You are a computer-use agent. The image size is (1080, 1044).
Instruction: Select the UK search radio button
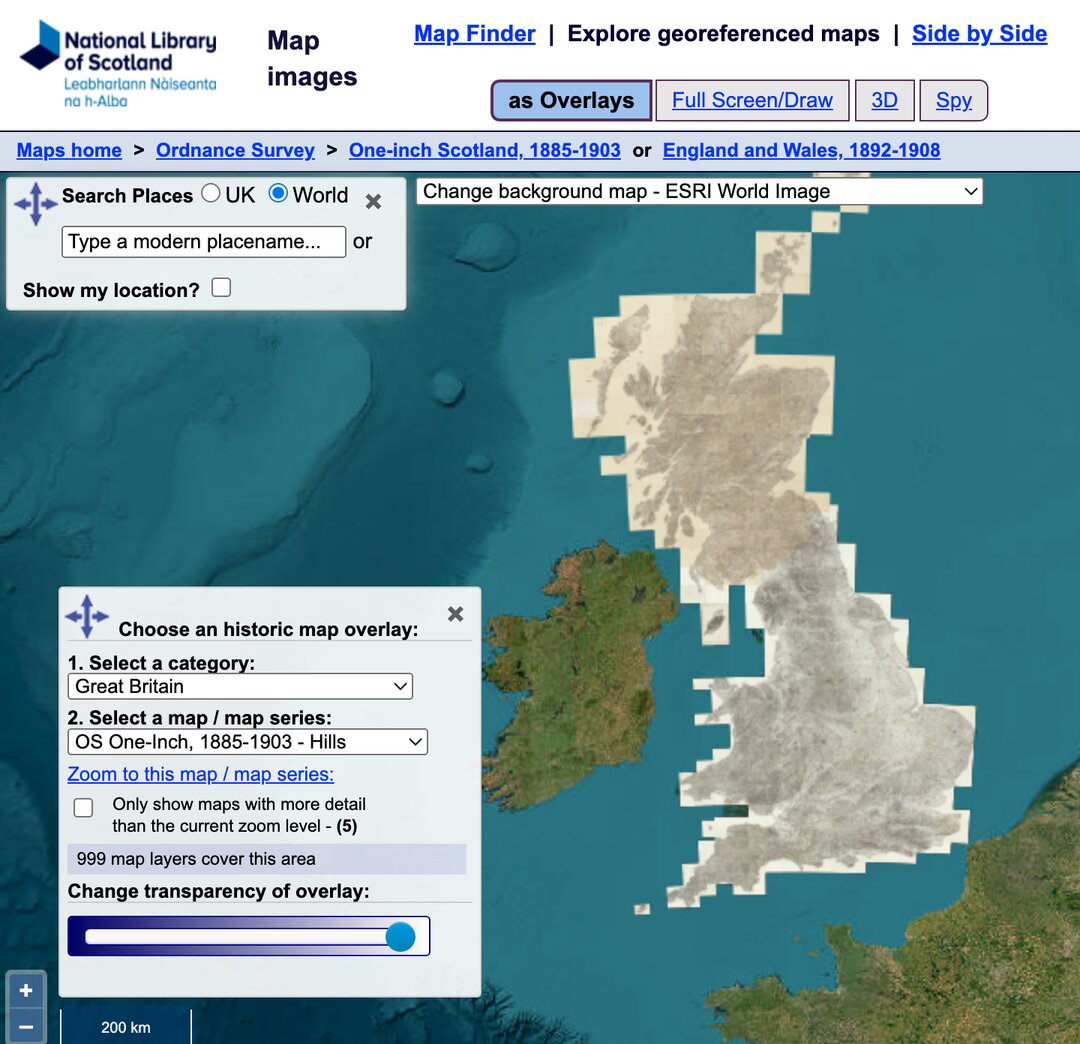click(x=211, y=194)
